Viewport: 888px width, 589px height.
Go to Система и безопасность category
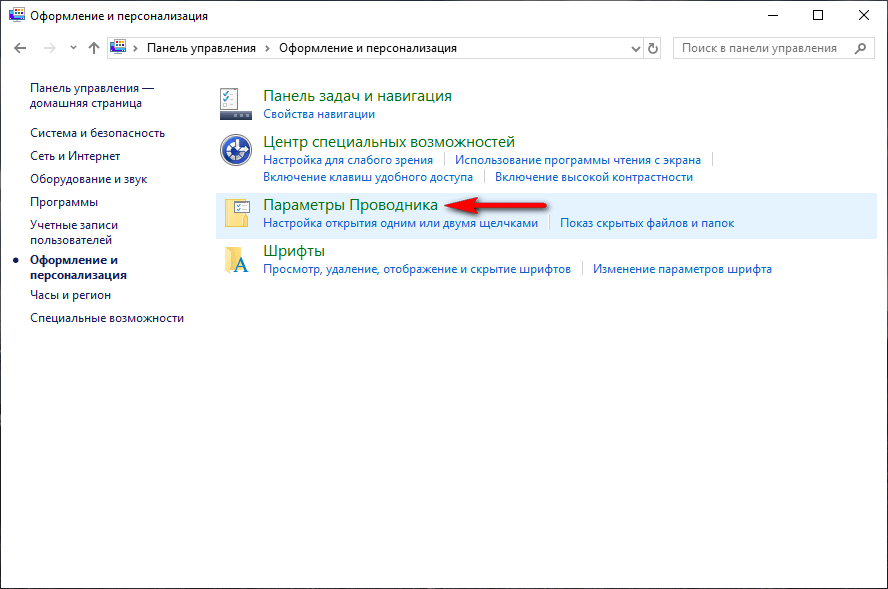97,133
